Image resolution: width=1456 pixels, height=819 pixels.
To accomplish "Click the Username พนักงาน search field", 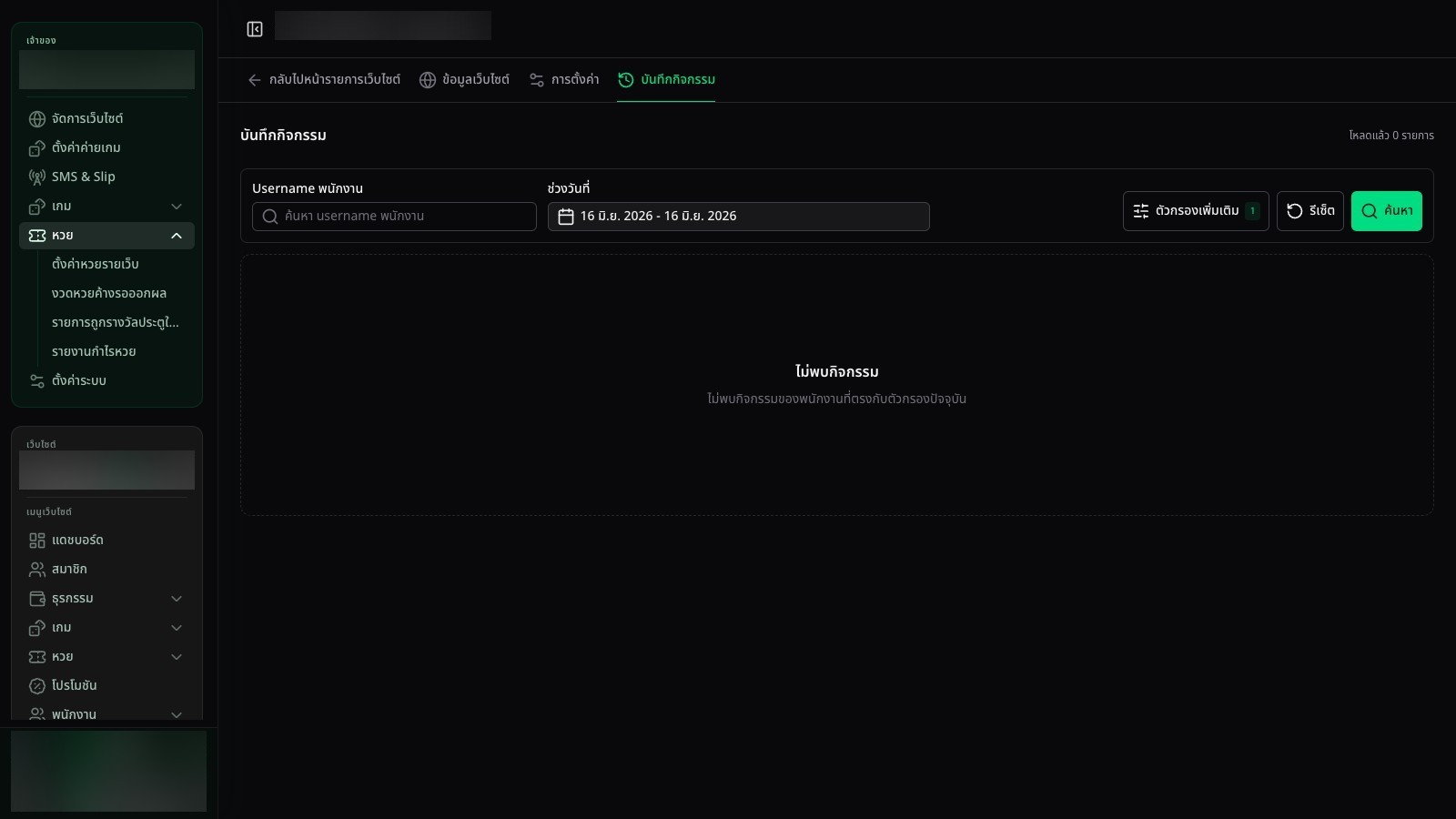I will (x=394, y=217).
